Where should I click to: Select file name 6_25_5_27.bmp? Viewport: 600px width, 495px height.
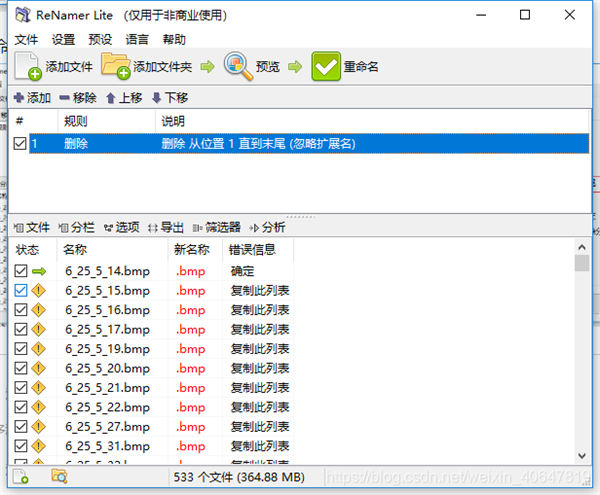[x=108, y=427]
